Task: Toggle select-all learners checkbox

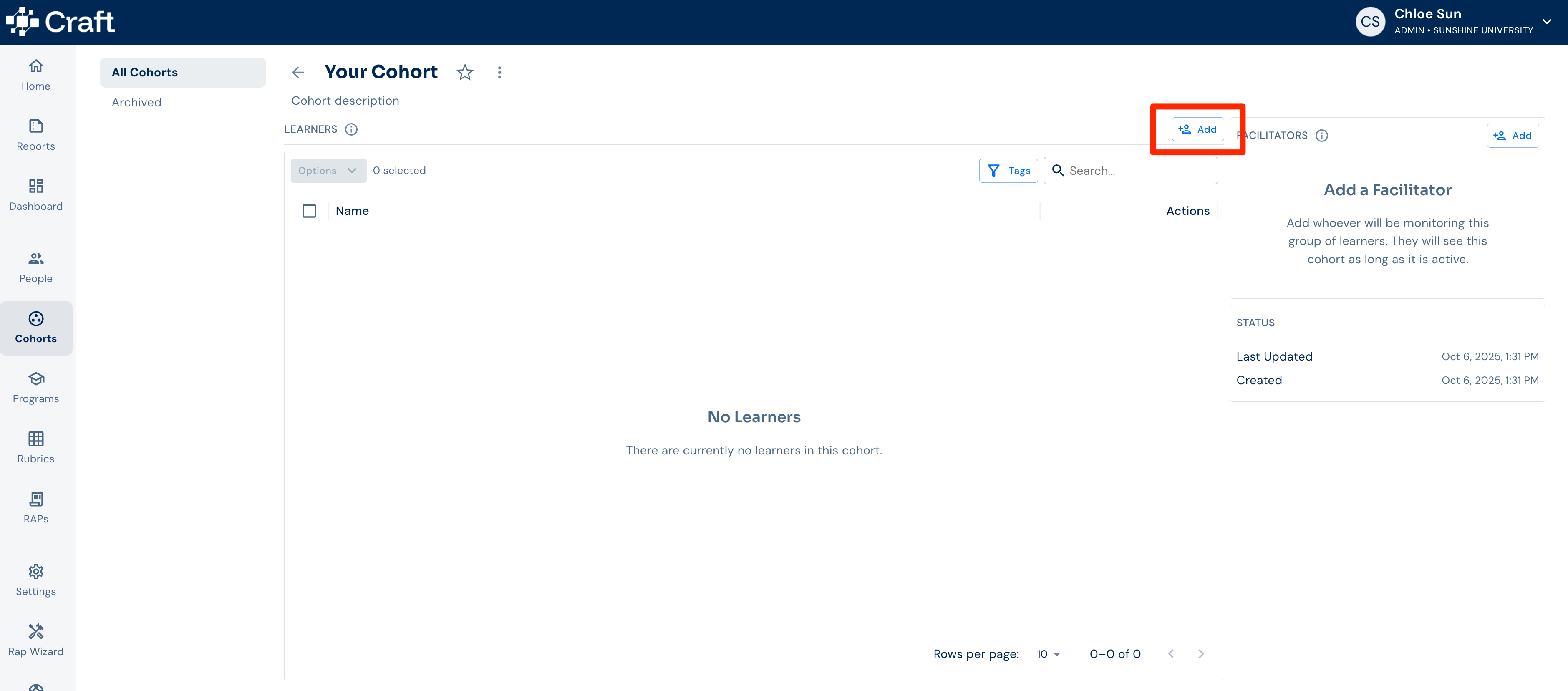Action: [x=309, y=211]
